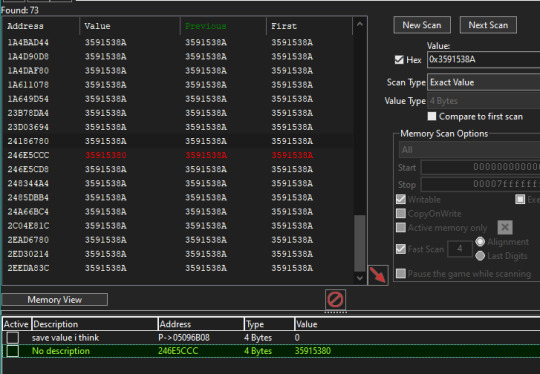Select result address 1A611078
The height and width of the screenshot is (374, 540).
tap(28, 85)
